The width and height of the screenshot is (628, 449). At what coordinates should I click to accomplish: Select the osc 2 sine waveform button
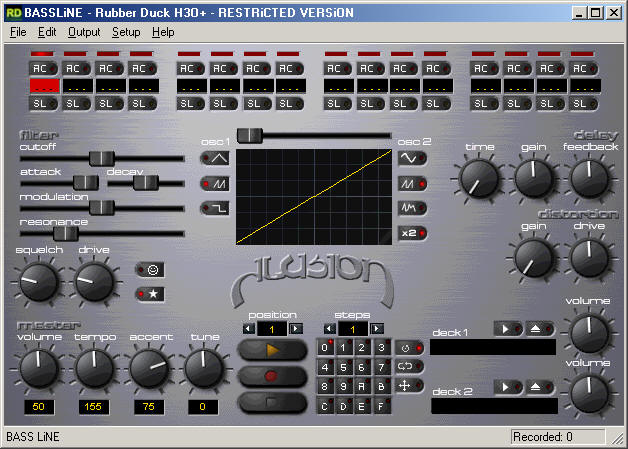tap(413, 158)
